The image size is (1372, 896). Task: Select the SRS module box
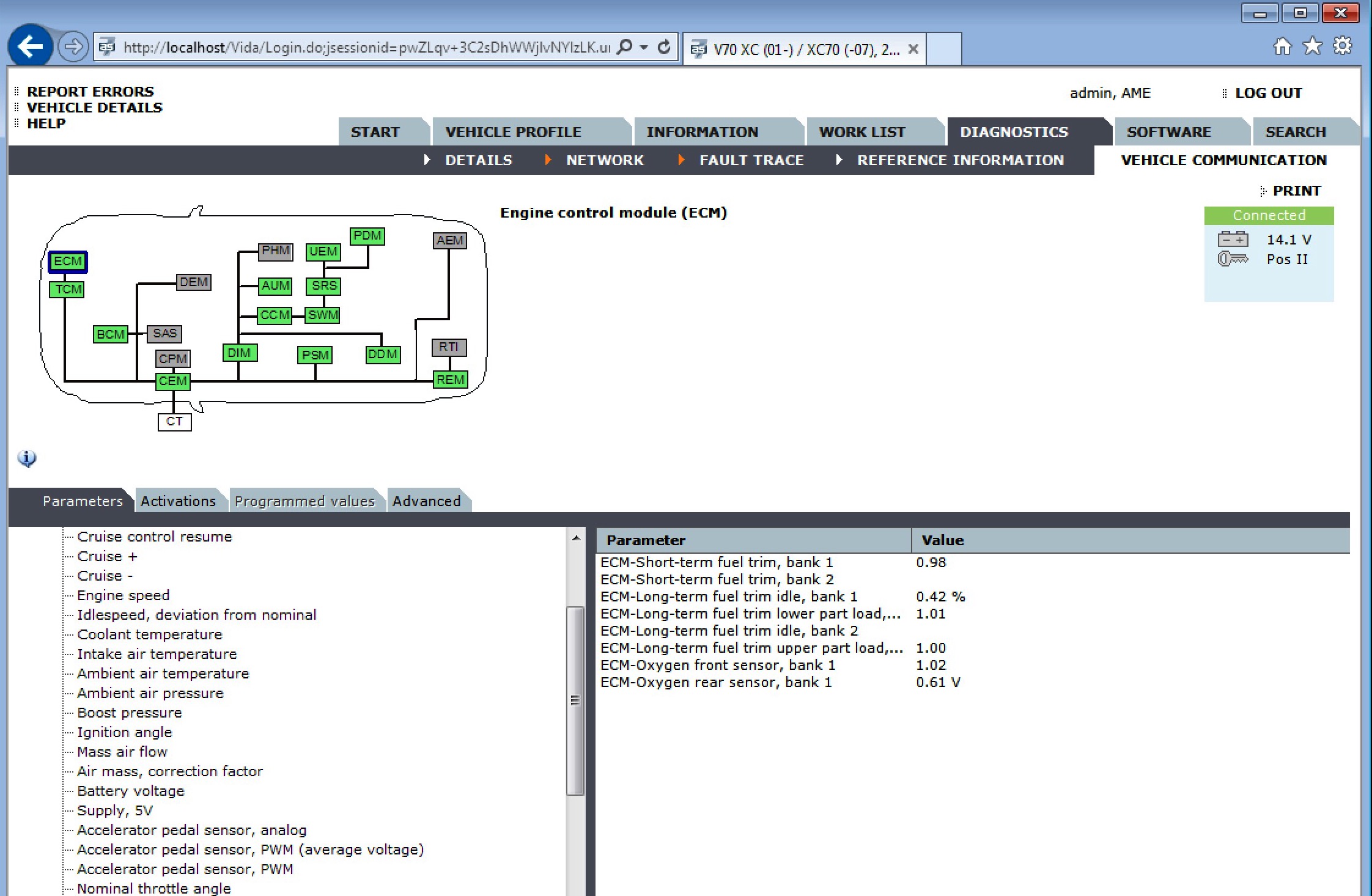[x=323, y=285]
